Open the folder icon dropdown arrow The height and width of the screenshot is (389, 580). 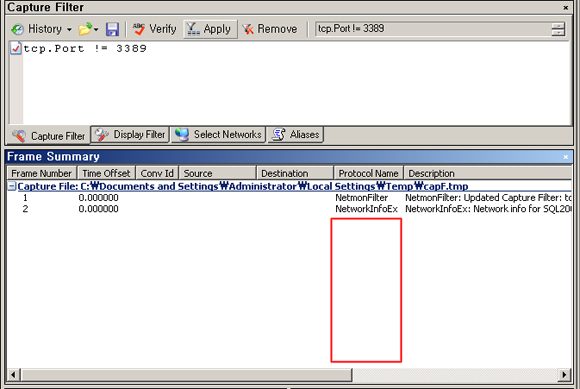(x=96, y=29)
